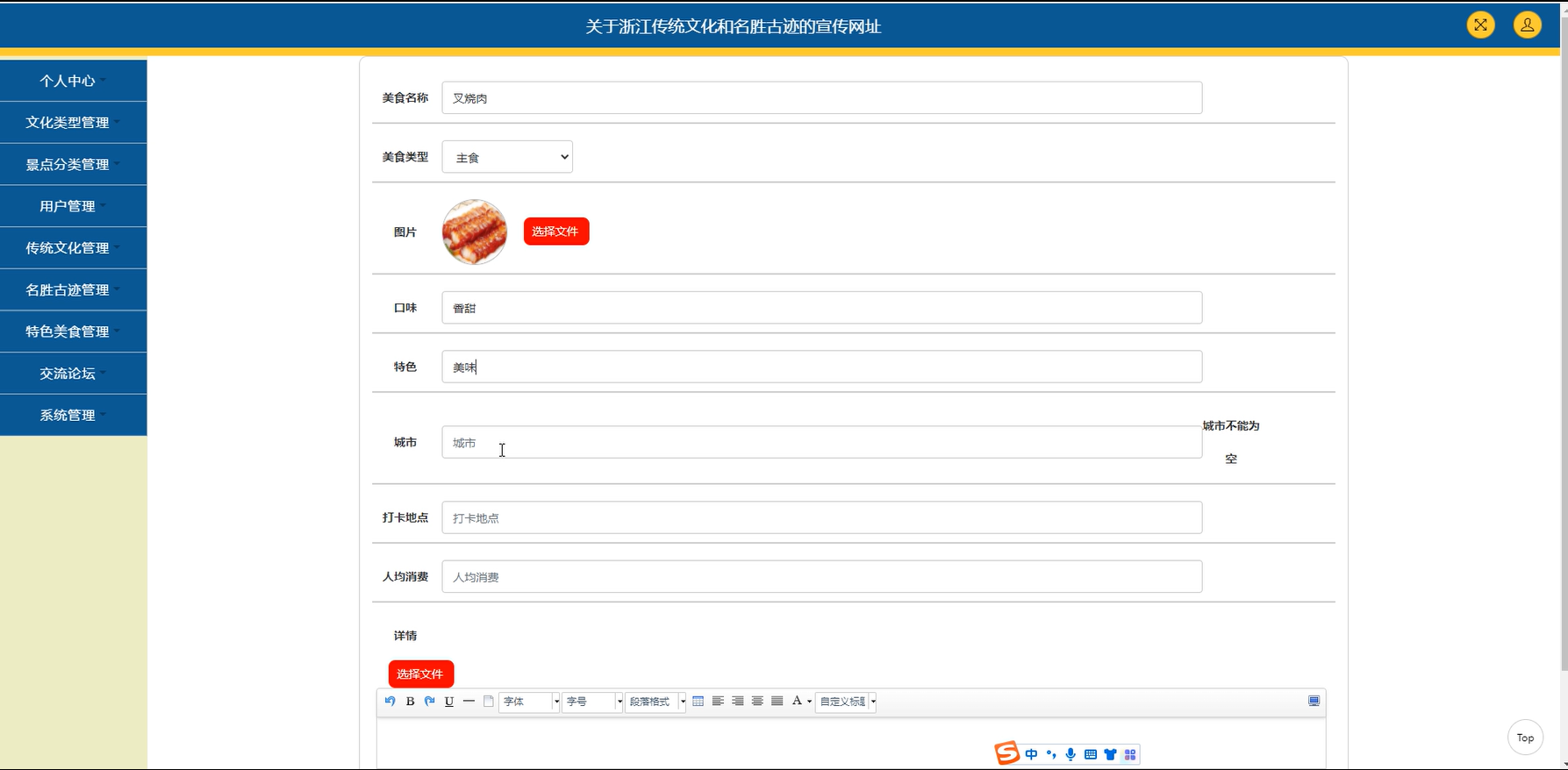Open the 字号 font size dropdown
Viewport: 1568px width, 770px height.
(592, 702)
